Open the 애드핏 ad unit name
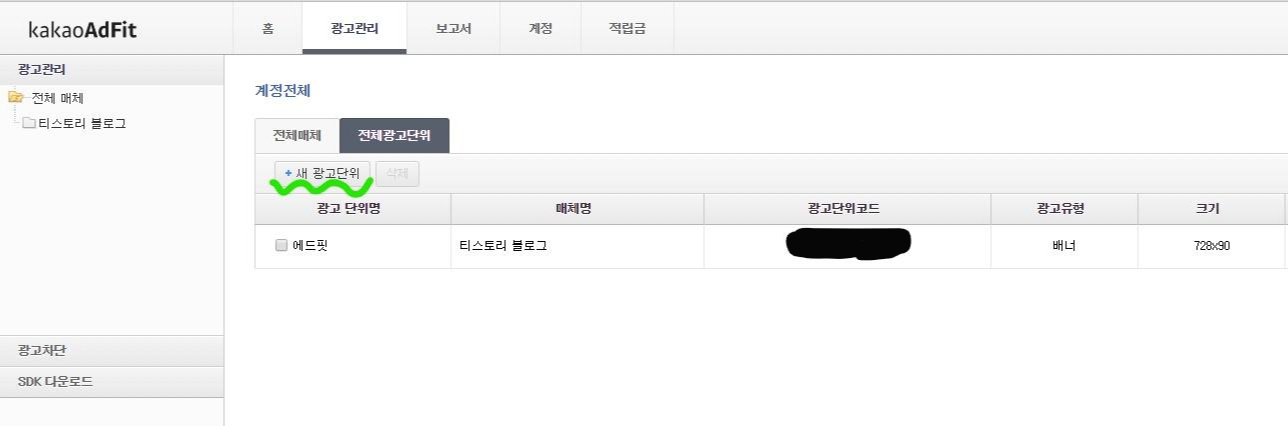Image resolution: width=1288 pixels, height=426 pixels. 310,246
